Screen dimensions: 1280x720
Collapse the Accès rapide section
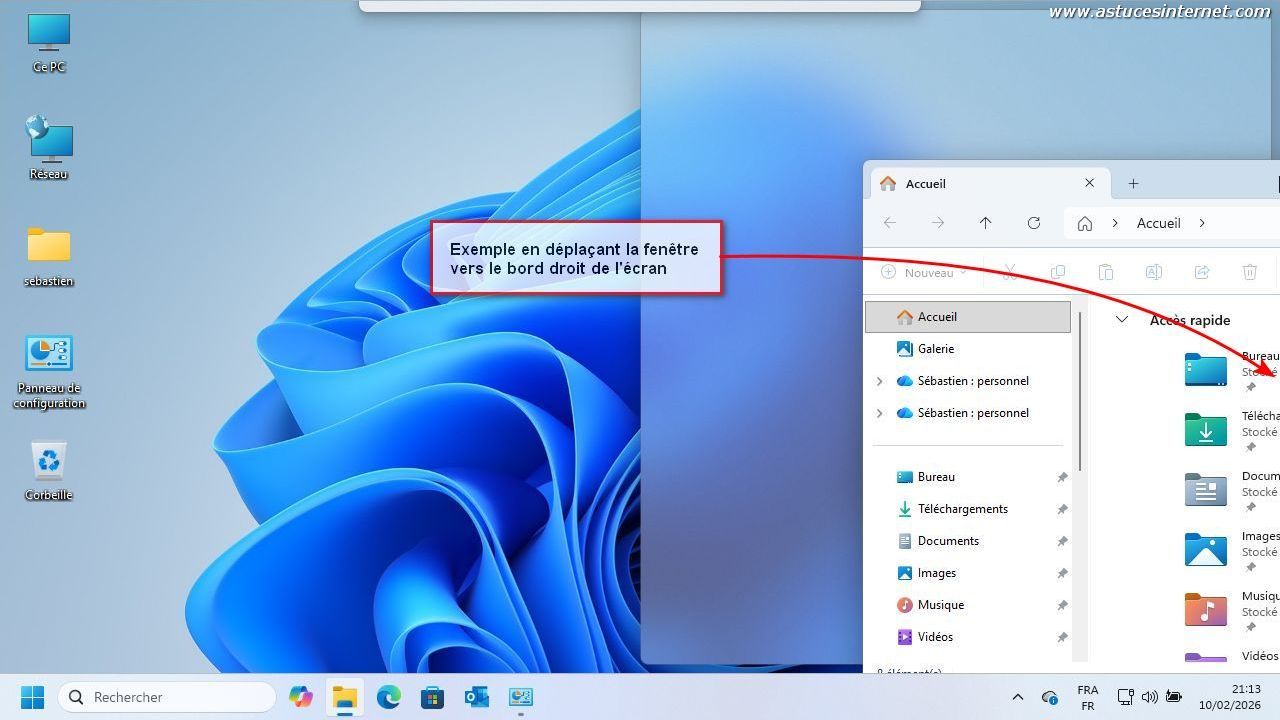[x=1122, y=320]
